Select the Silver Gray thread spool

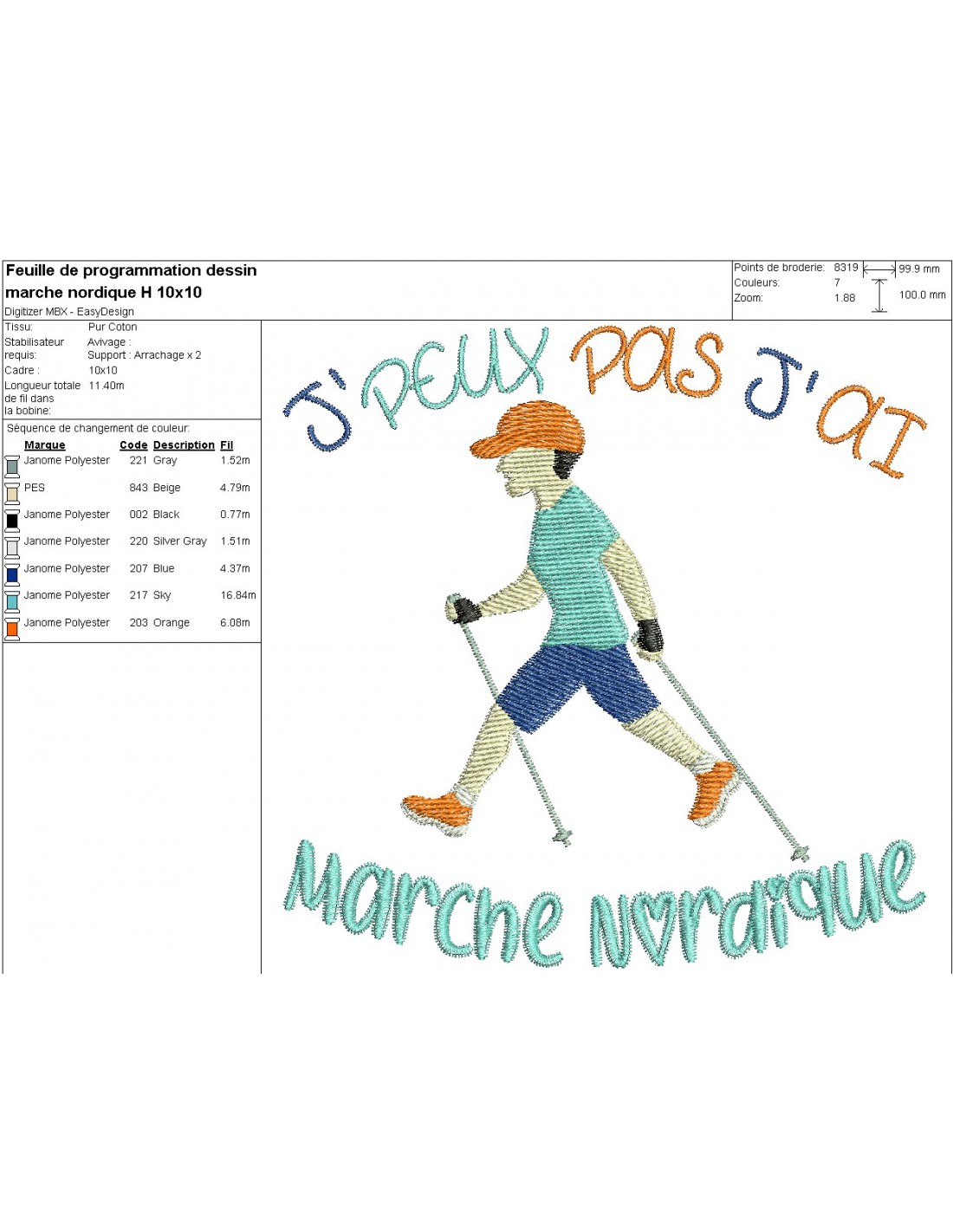pos(12,548)
